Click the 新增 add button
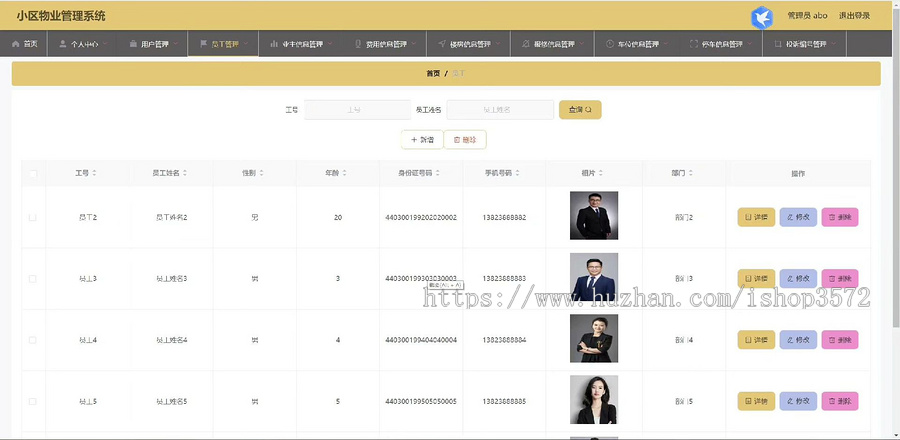 click(x=422, y=139)
